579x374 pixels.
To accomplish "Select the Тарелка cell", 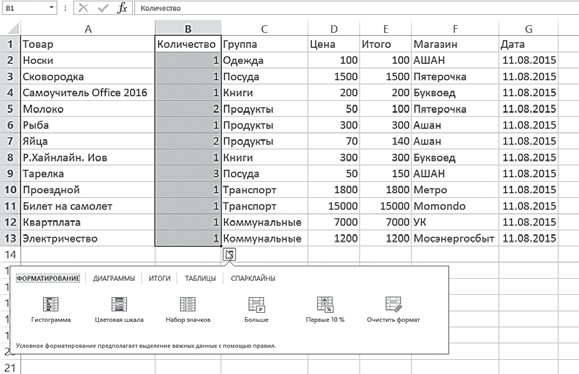I will [88, 174].
